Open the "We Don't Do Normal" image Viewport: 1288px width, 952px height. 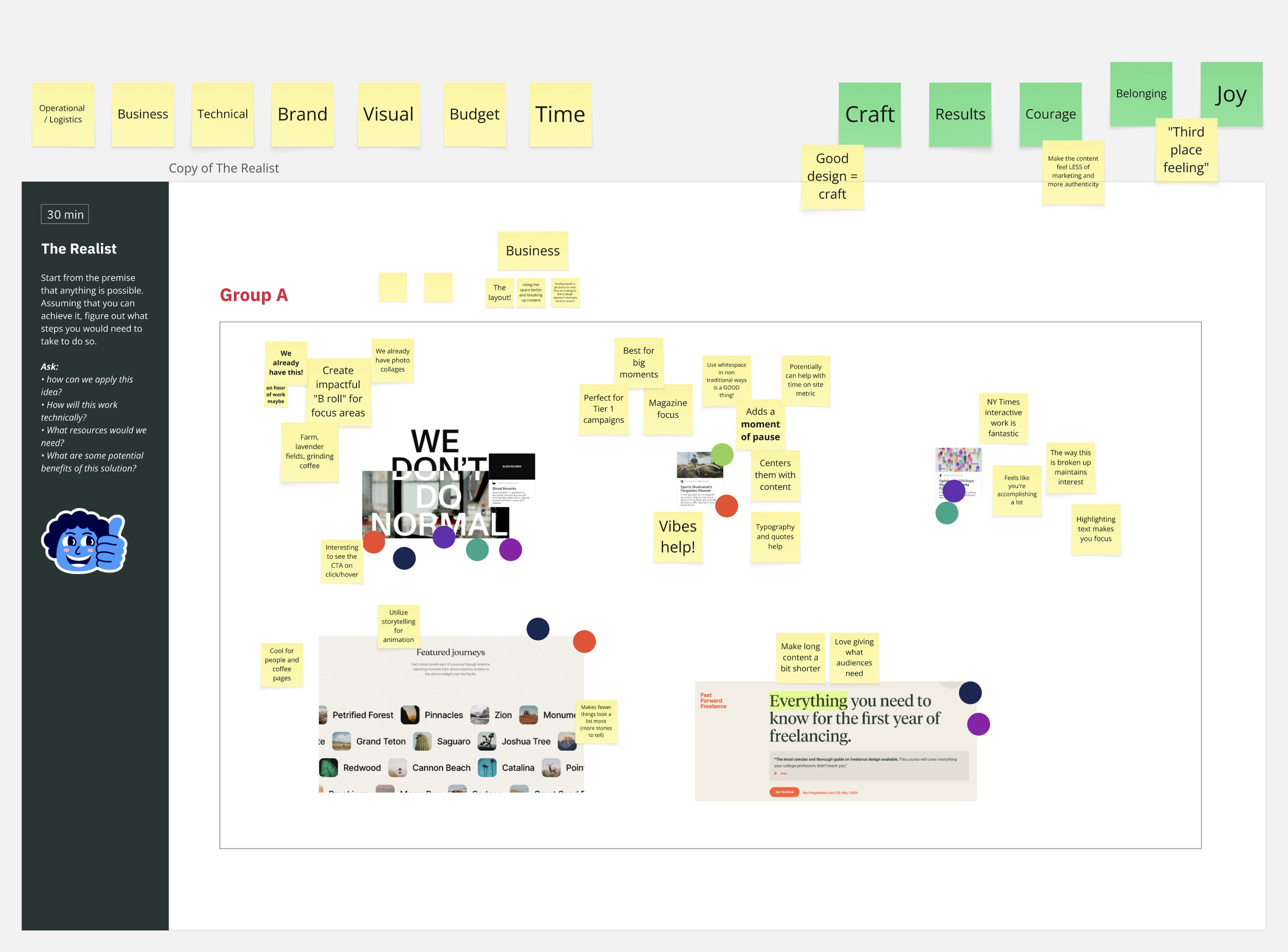click(x=427, y=496)
